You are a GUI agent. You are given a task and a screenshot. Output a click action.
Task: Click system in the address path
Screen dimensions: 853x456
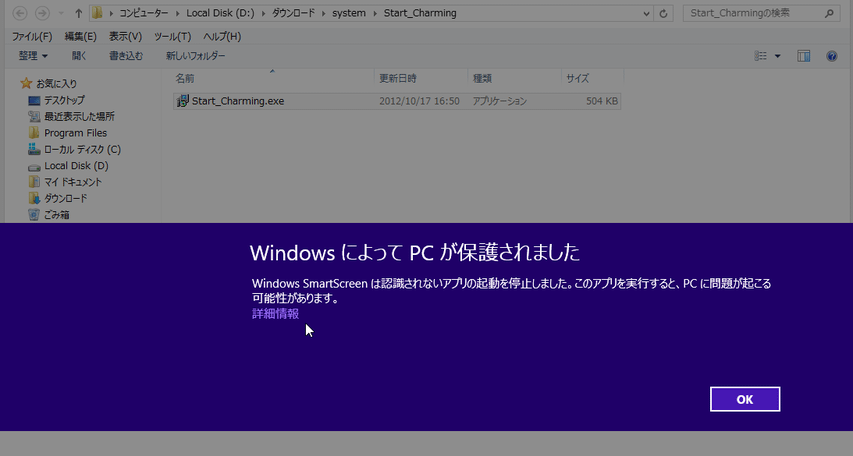point(349,13)
